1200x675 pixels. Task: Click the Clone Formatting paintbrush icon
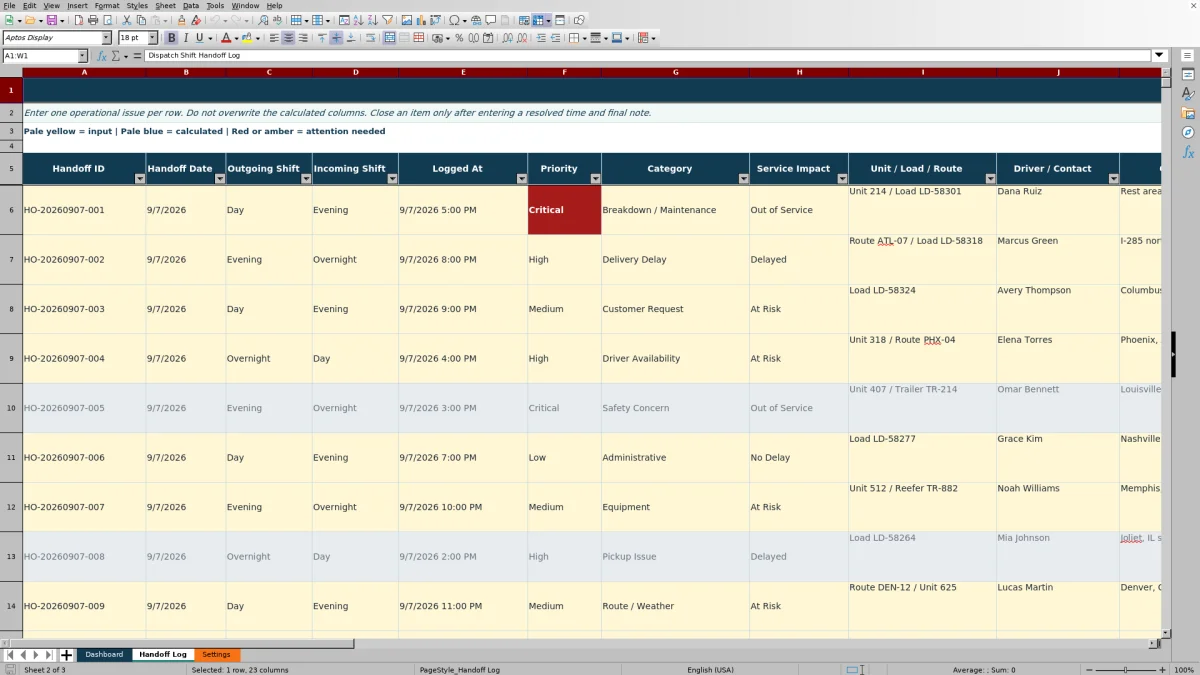(181, 20)
